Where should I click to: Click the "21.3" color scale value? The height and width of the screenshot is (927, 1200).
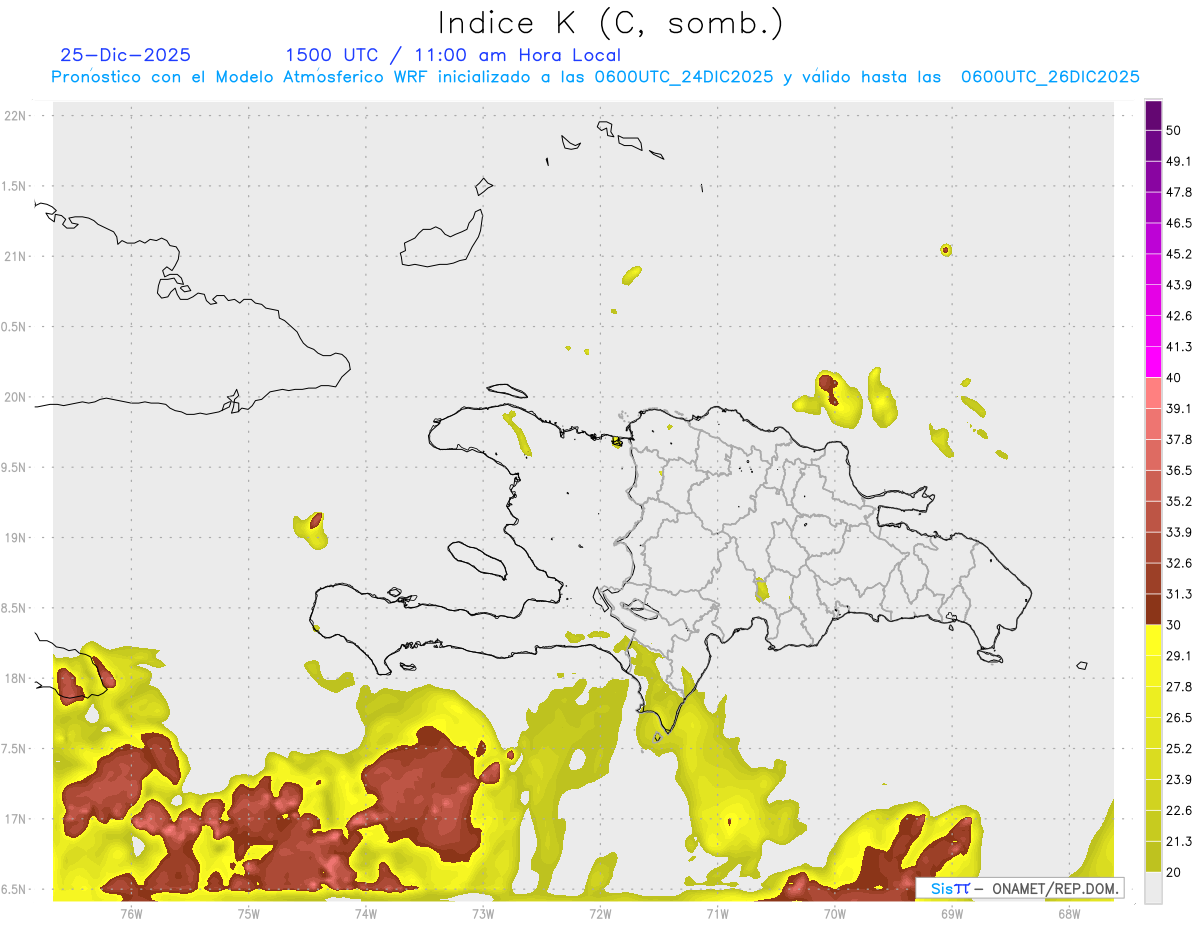[1180, 842]
